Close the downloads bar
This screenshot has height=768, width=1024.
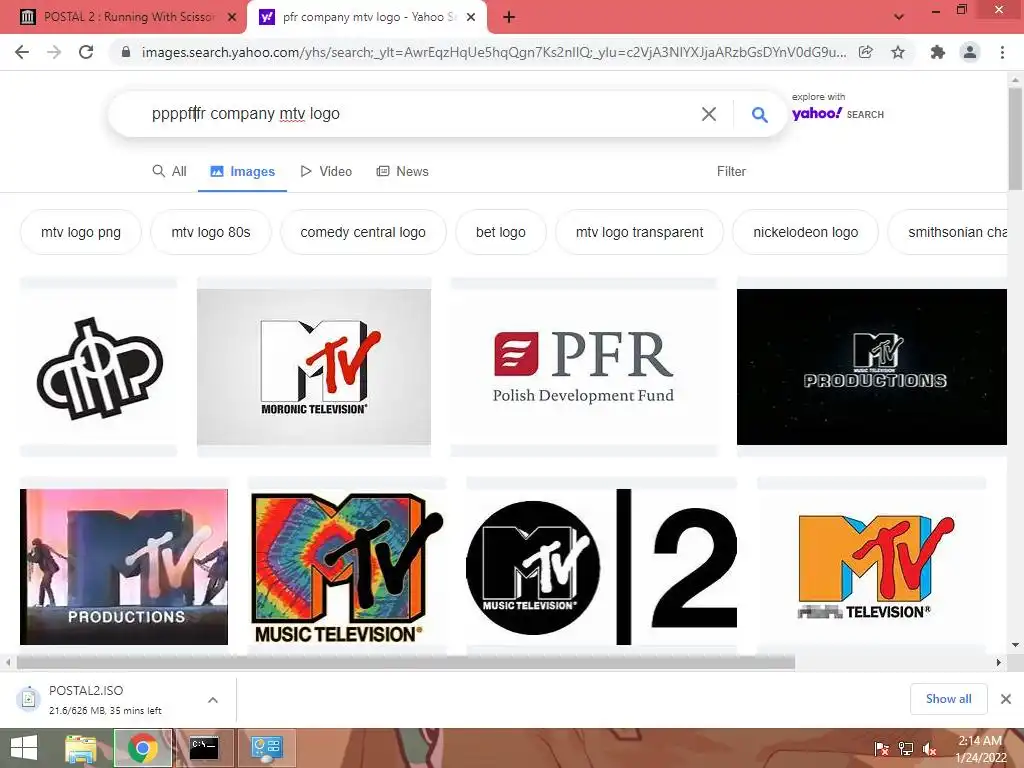1006,699
